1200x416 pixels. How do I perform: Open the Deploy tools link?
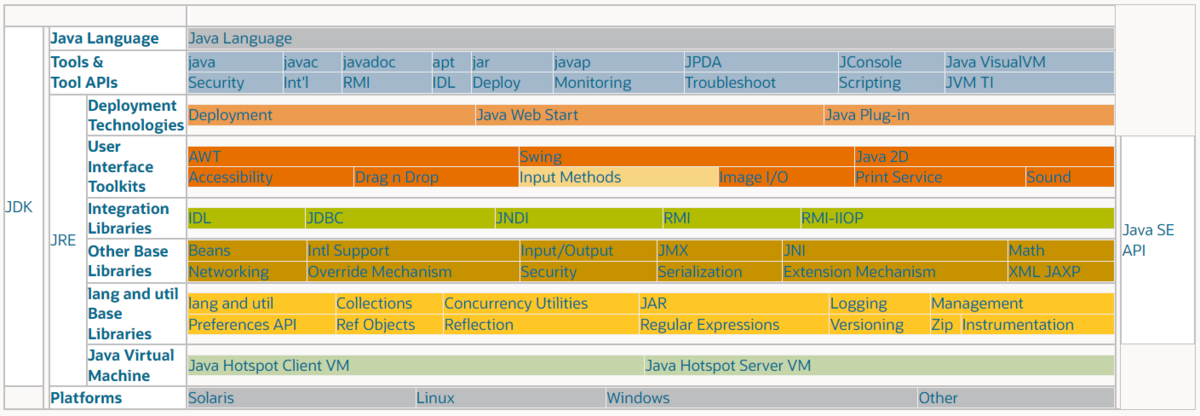(496, 83)
